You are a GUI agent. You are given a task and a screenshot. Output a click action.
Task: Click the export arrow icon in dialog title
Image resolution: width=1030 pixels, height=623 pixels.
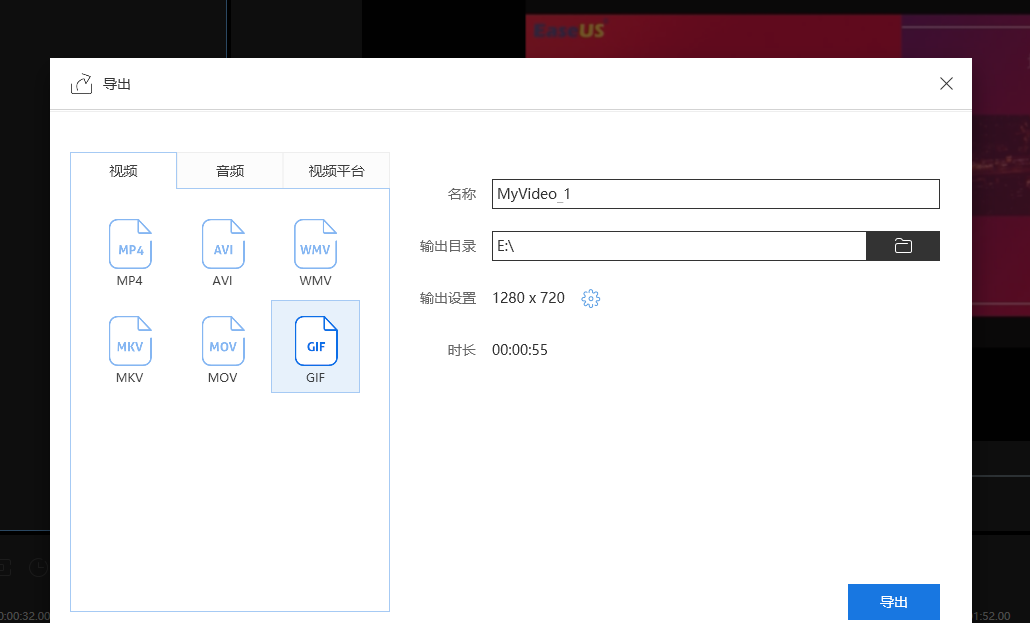pyautogui.click(x=81, y=84)
